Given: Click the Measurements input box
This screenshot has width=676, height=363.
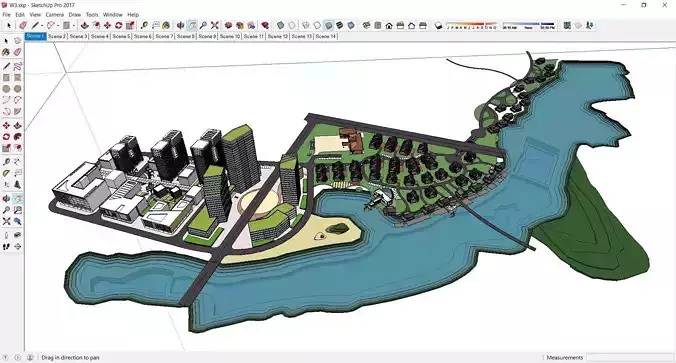Looking at the screenshot, I should [629, 357].
